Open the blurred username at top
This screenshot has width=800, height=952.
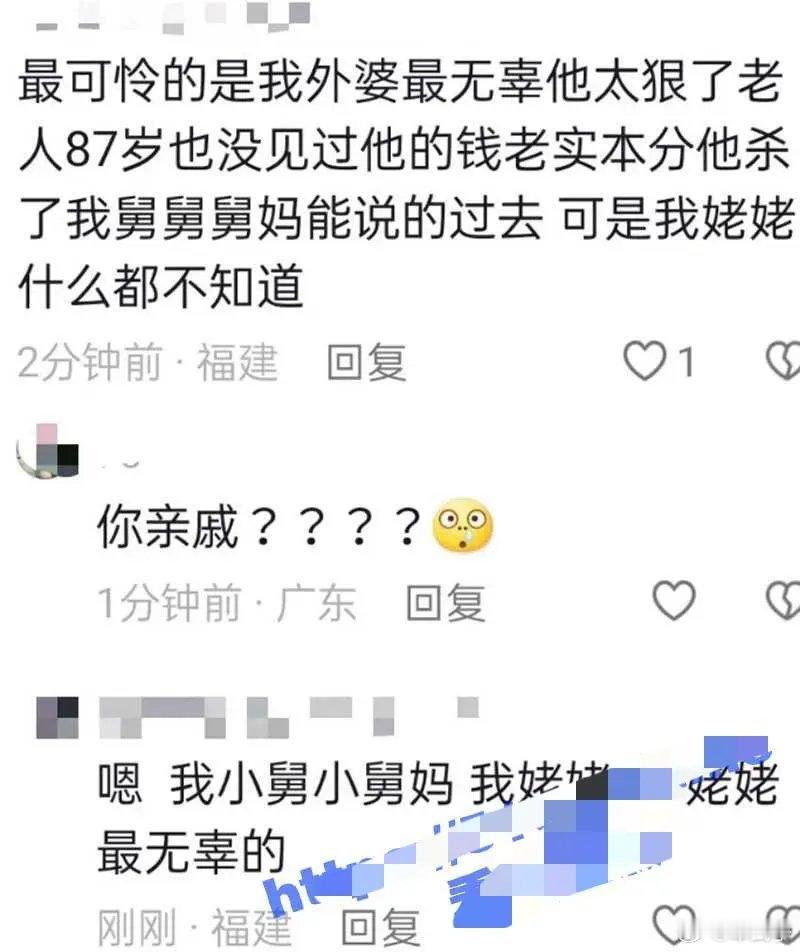(173, 16)
